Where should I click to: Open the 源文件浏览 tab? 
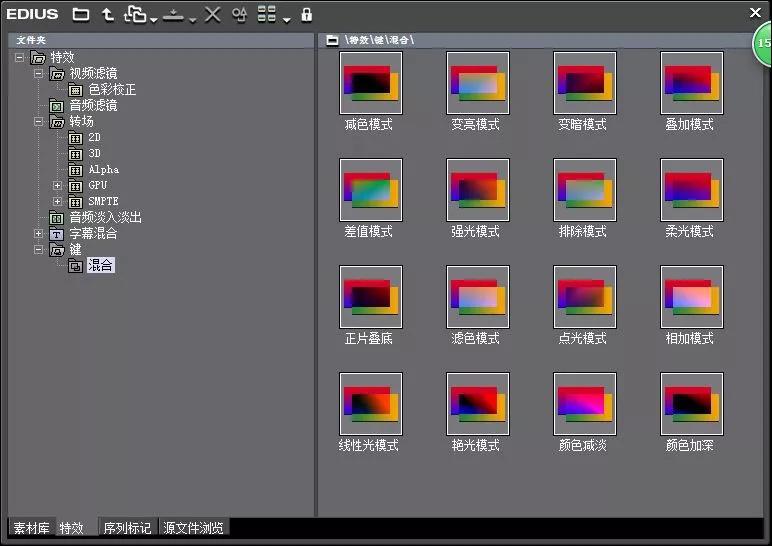[194, 528]
